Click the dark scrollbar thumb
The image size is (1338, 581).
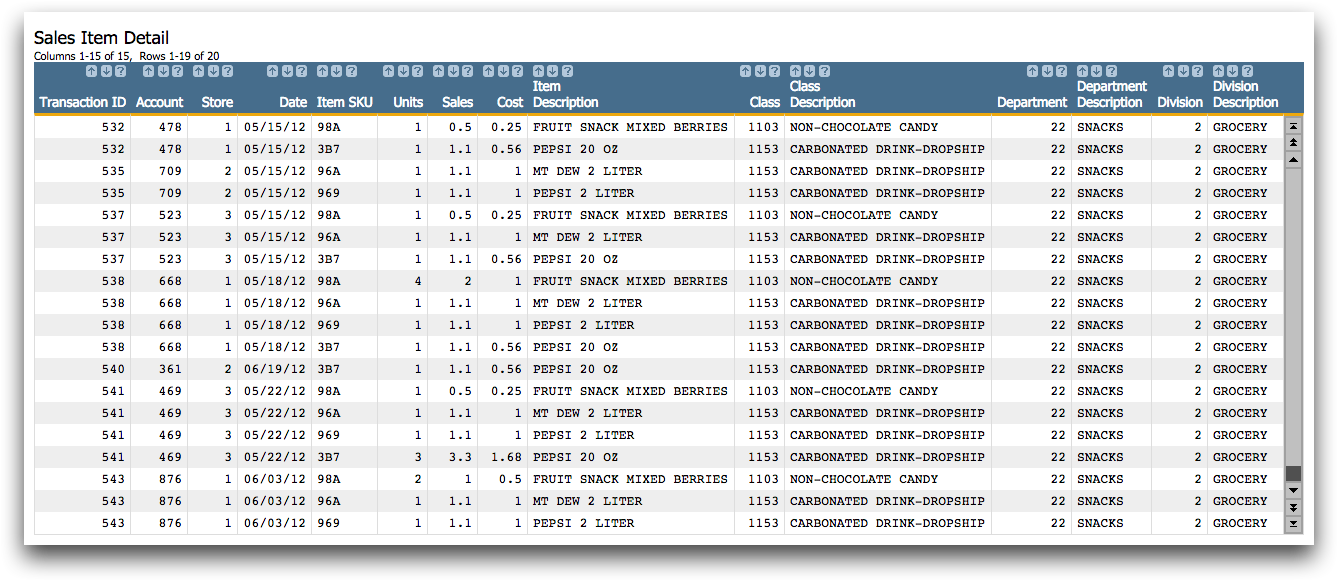1293,473
